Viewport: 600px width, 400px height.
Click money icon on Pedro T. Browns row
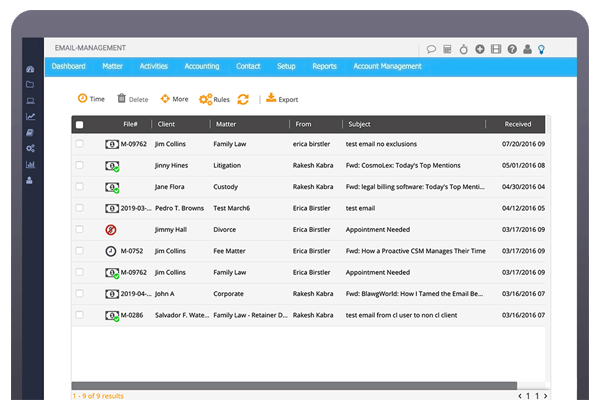click(112, 208)
